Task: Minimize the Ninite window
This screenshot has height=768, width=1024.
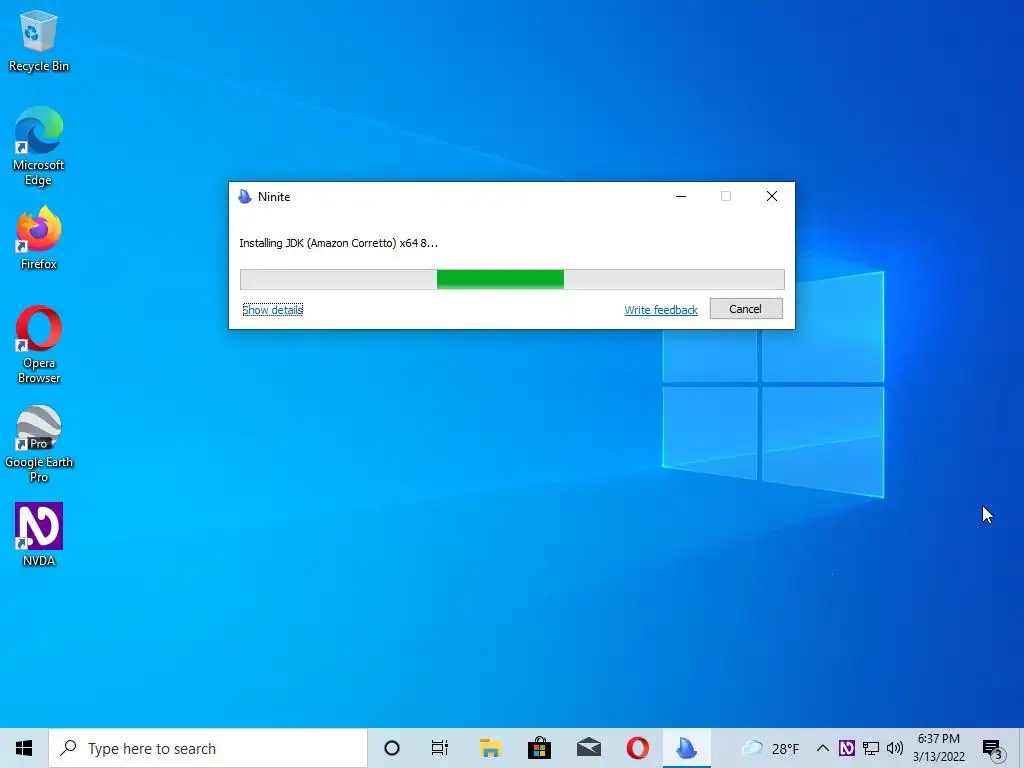Action: pyautogui.click(x=680, y=197)
